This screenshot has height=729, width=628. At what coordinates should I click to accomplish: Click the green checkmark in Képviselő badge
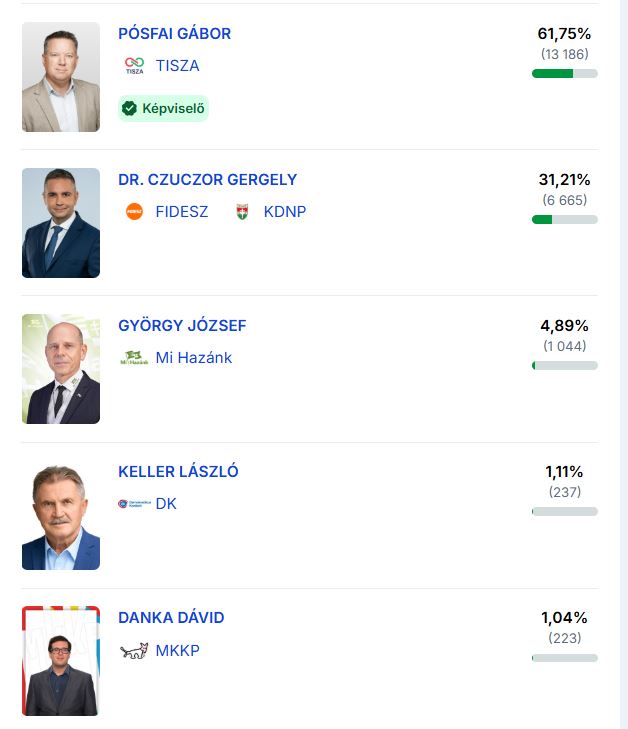tap(129, 108)
